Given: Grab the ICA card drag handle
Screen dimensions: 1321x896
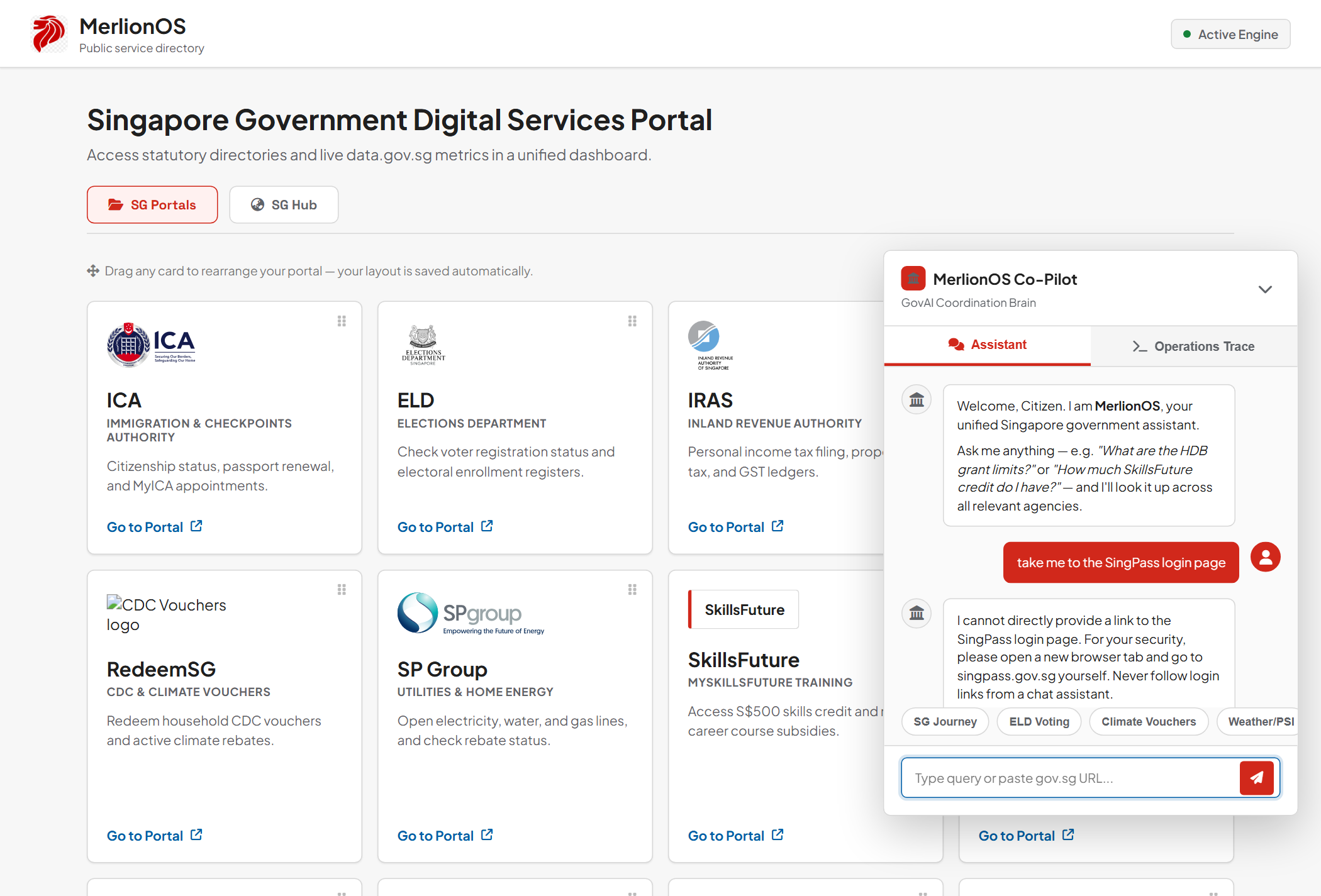Looking at the screenshot, I should (x=342, y=321).
